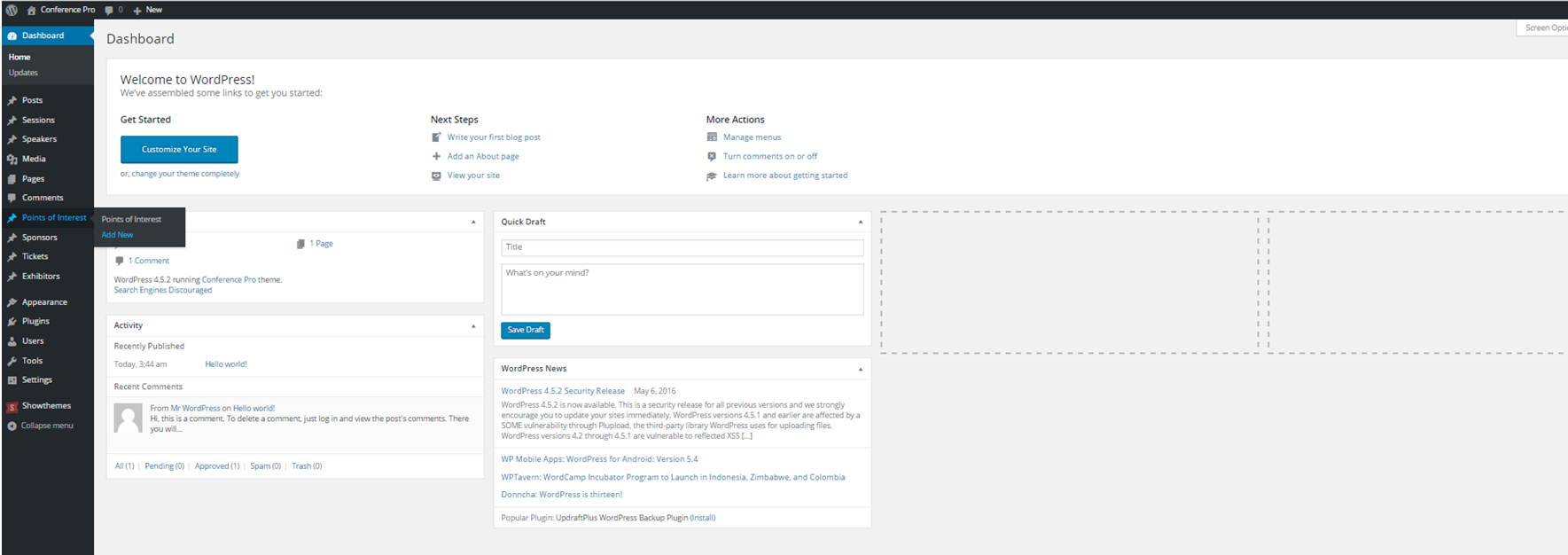The image size is (1568, 555).
Task: Choose Add New in the flyout submenu
Action: coord(117,235)
